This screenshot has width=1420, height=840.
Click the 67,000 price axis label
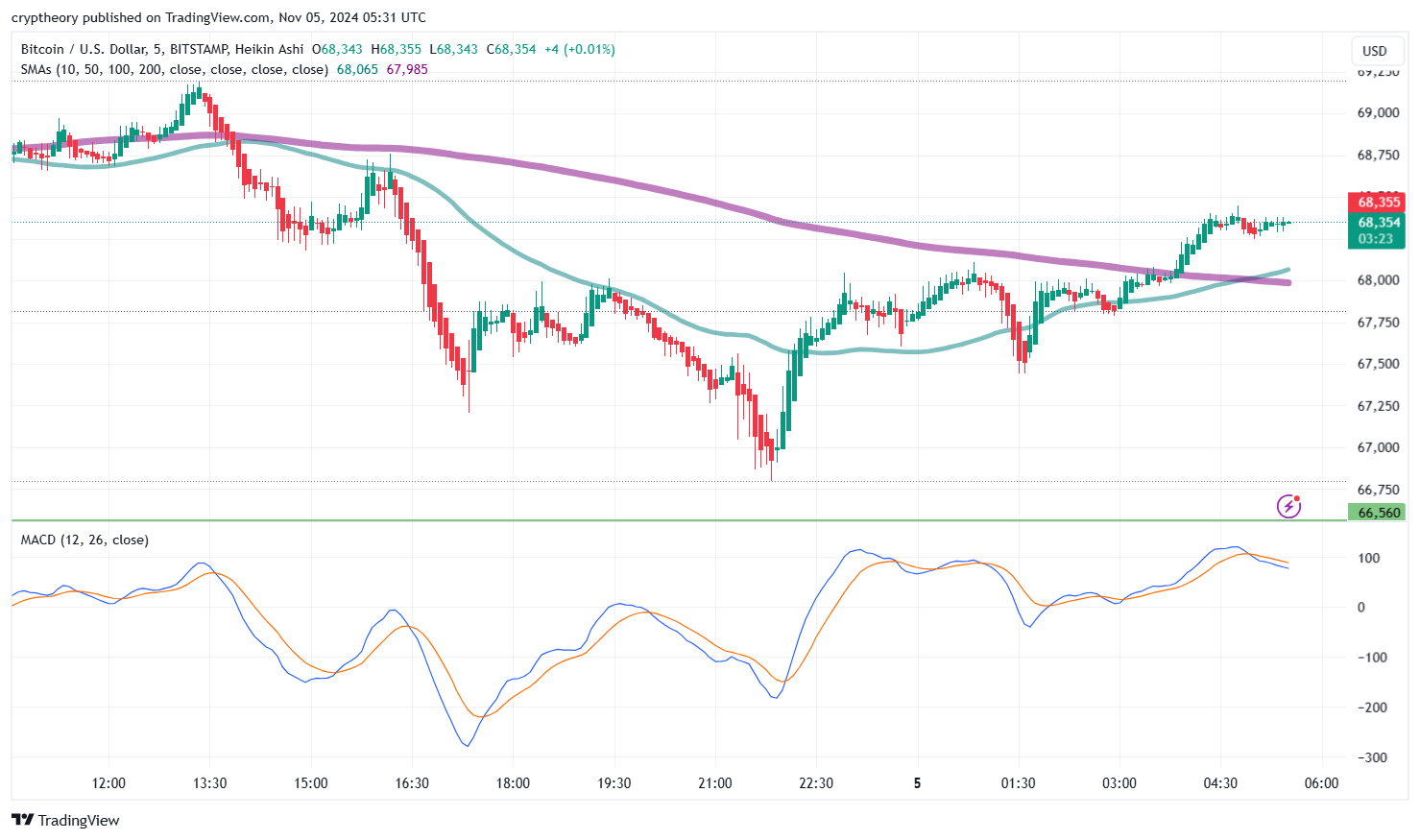[1378, 447]
